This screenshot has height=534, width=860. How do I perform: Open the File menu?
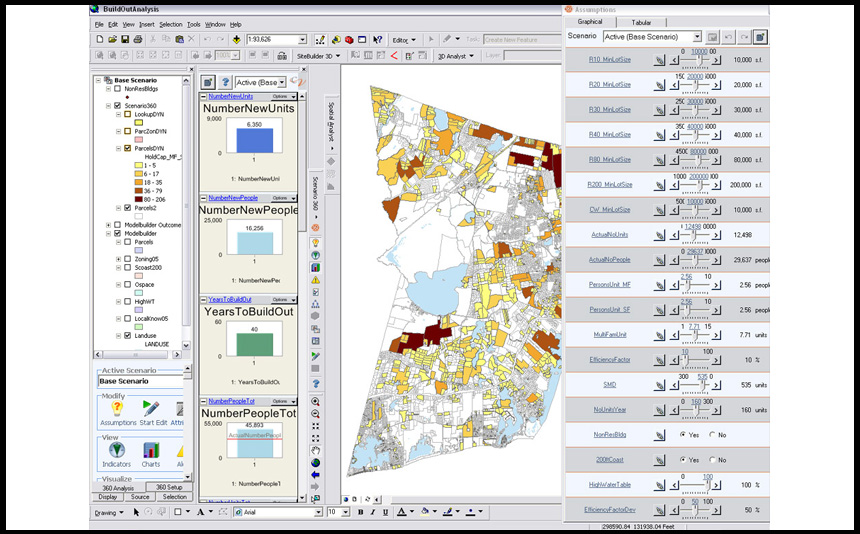pyautogui.click(x=99, y=25)
